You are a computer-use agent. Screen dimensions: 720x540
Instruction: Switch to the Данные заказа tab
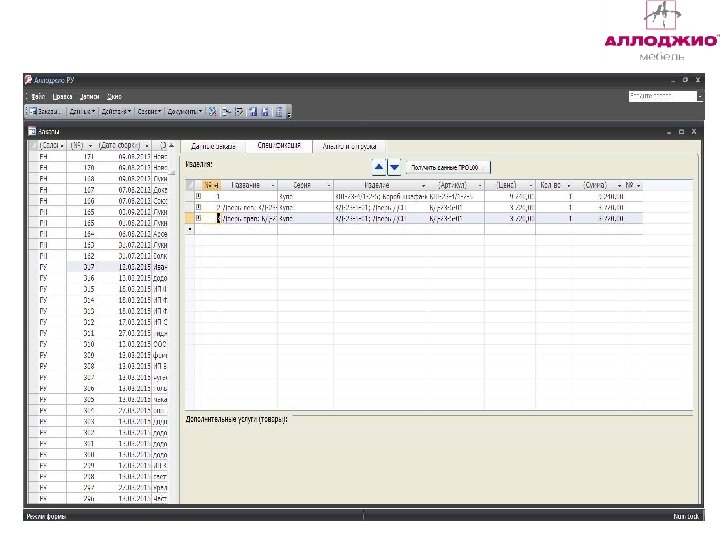[x=213, y=146]
